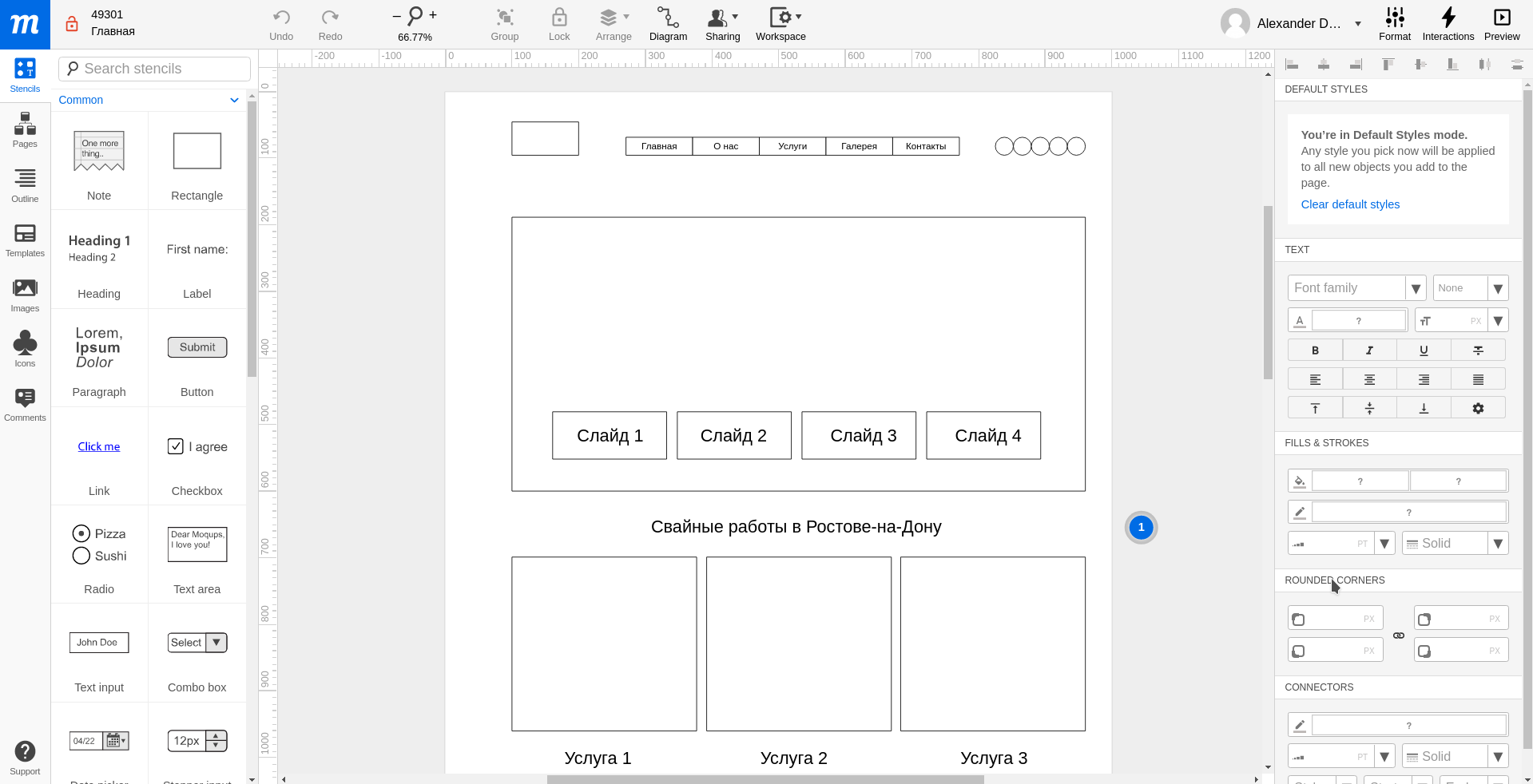Open comment marker number 1
The image size is (1533, 784).
[x=1141, y=527]
